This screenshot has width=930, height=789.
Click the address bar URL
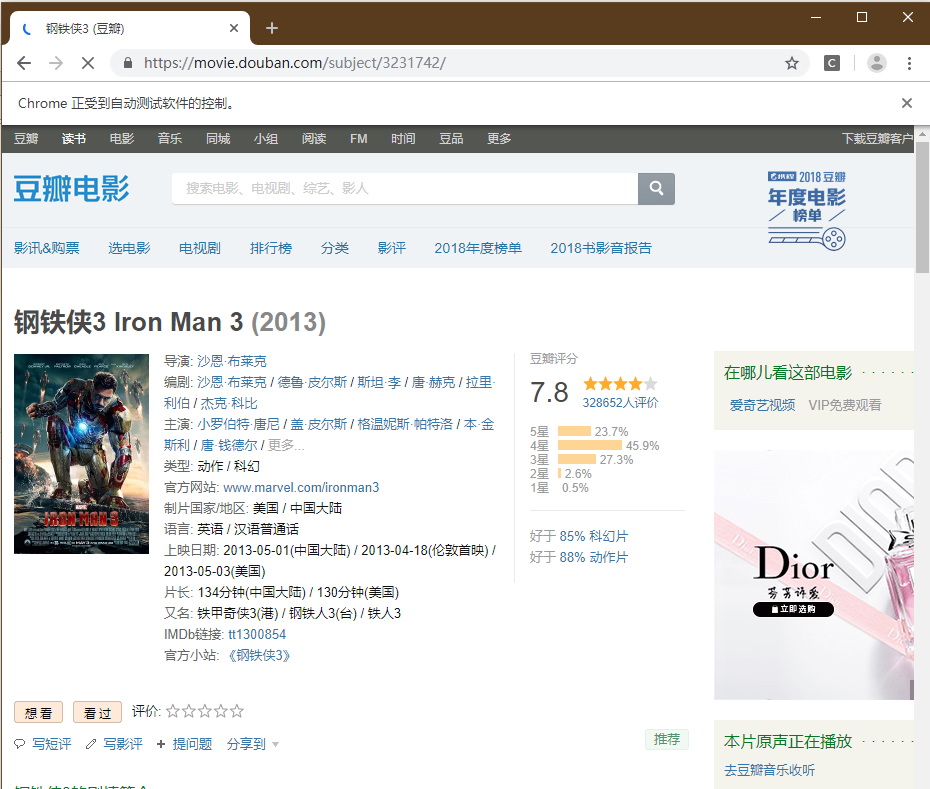click(295, 63)
